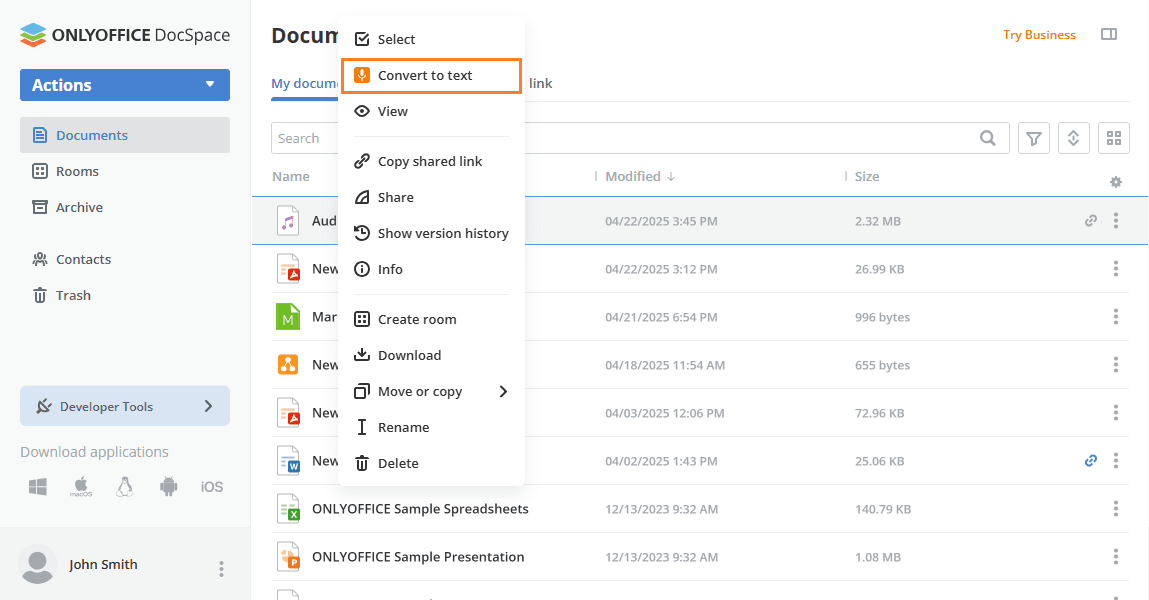Viewport: 1149px width, 600px height.
Task: Open the Actions dropdown button
Action: pos(125,85)
